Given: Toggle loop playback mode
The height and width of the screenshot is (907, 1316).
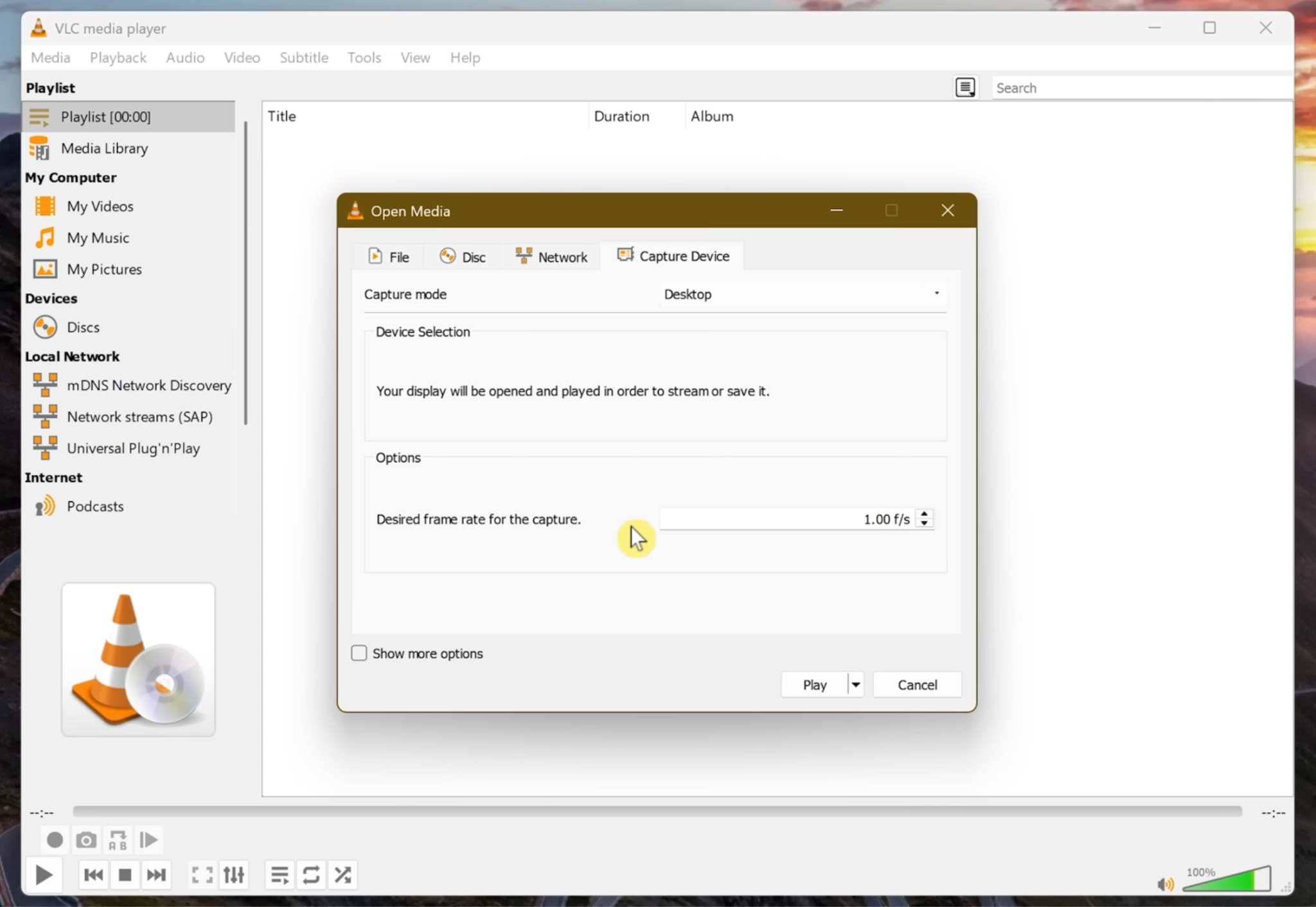Looking at the screenshot, I should tap(311, 874).
